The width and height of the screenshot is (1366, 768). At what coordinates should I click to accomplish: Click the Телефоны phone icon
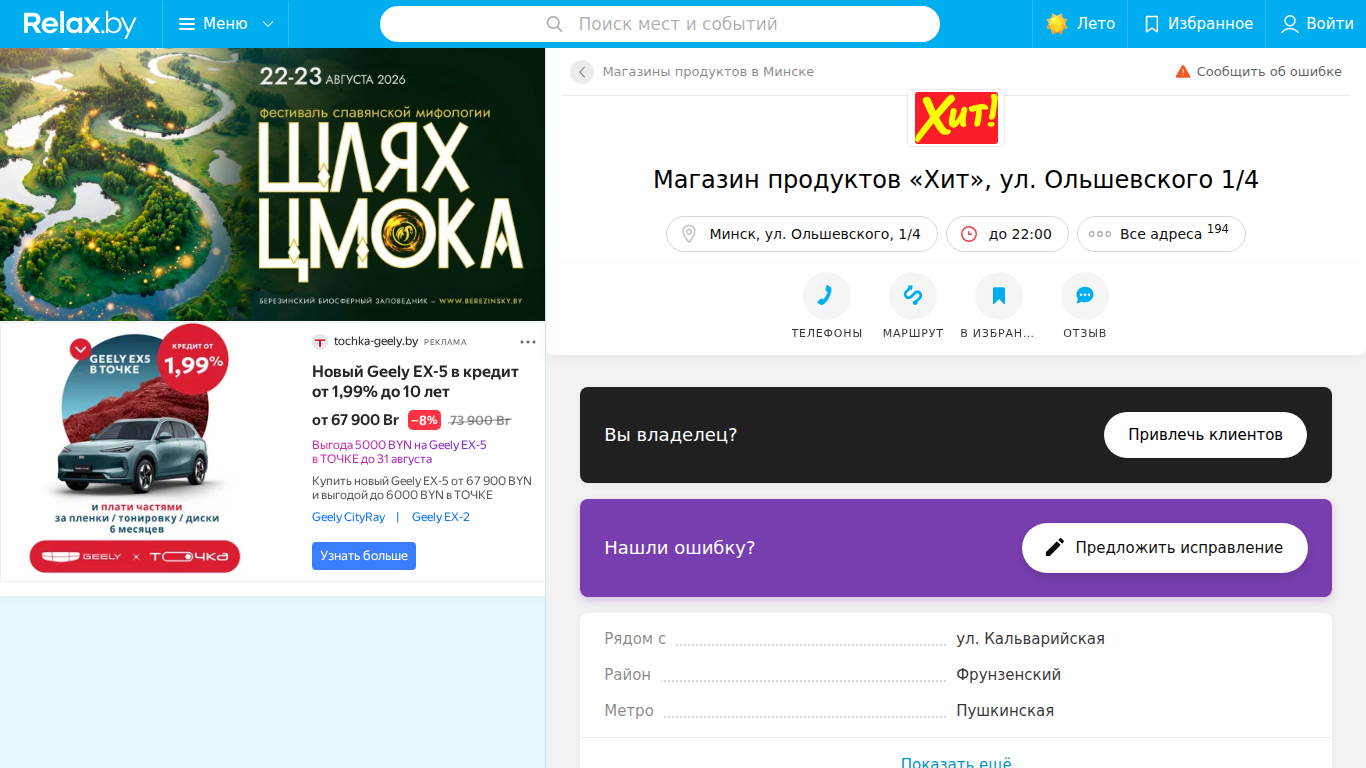(x=826, y=296)
